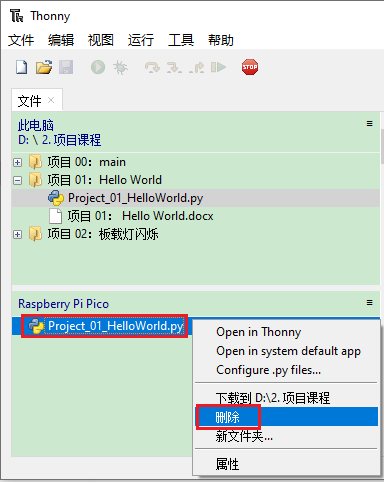Select local Project_01_HelloWorld.py file name
Image resolution: width=385 pixels, height=483 pixels.
pos(135,198)
